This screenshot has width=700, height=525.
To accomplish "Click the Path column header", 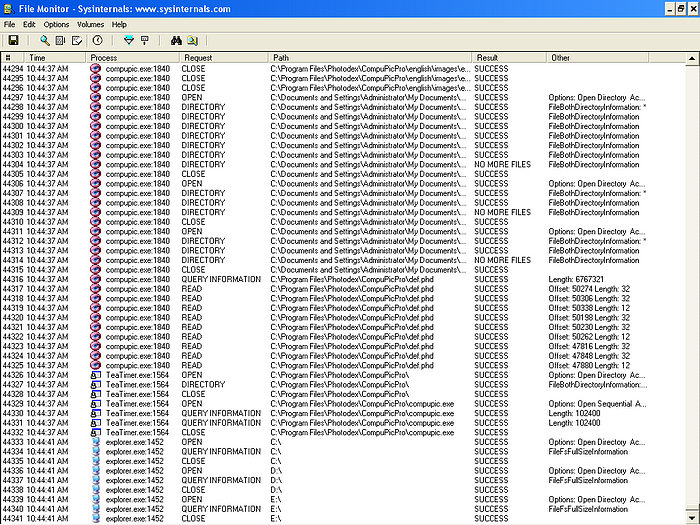I will pos(370,58).
